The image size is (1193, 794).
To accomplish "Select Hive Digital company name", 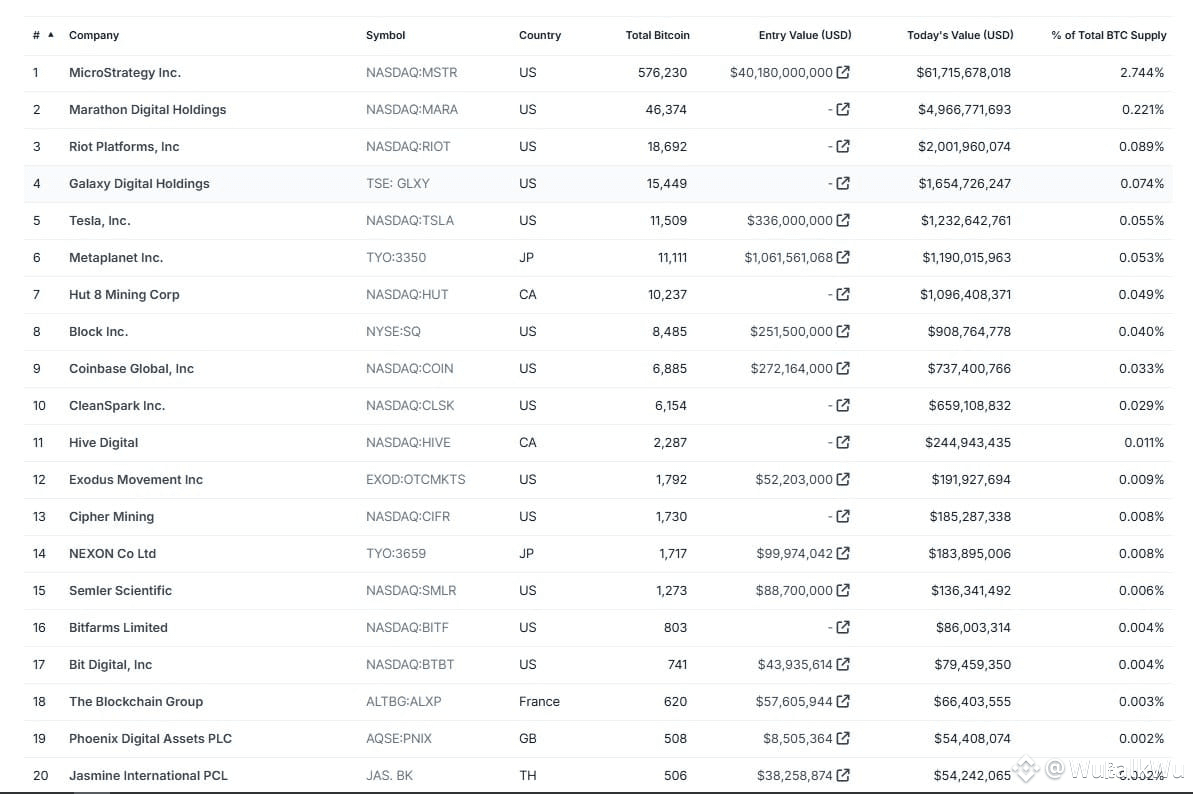I will coord(103,443).
